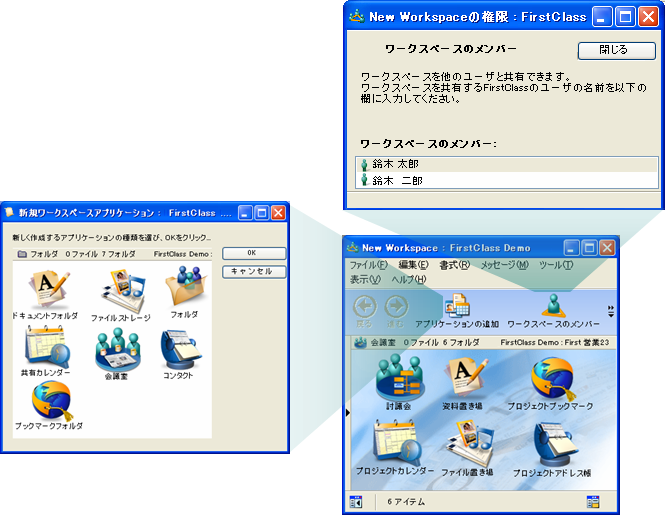Screen dimensions: 665x515
Task: Click the OK button
Action: pyautogui.click(x=254, y=253)
